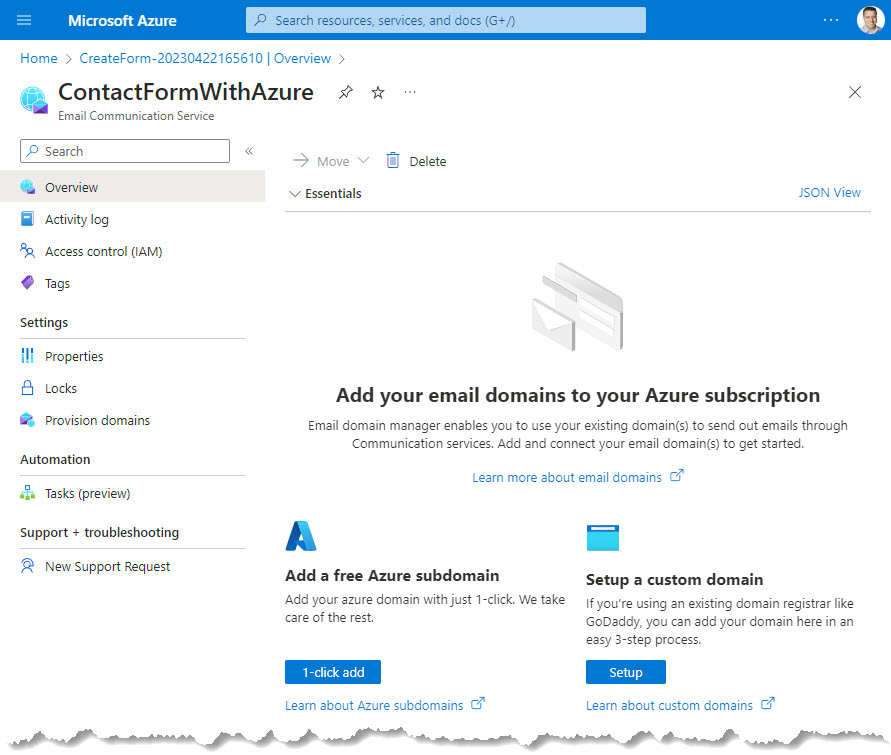Open the top bar ellipsis menu
This screenshot has height=755, width=891.
pyautogui.click(x=831, y=20)
